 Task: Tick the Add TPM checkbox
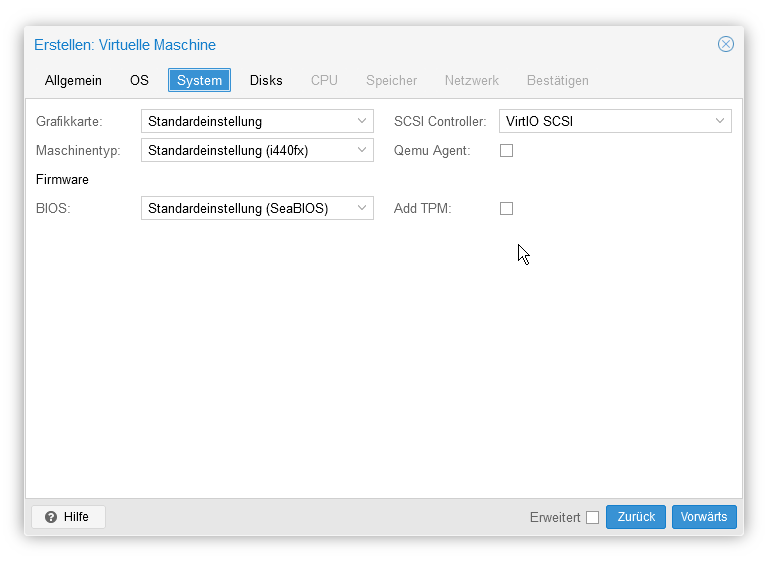coord(506,209)
